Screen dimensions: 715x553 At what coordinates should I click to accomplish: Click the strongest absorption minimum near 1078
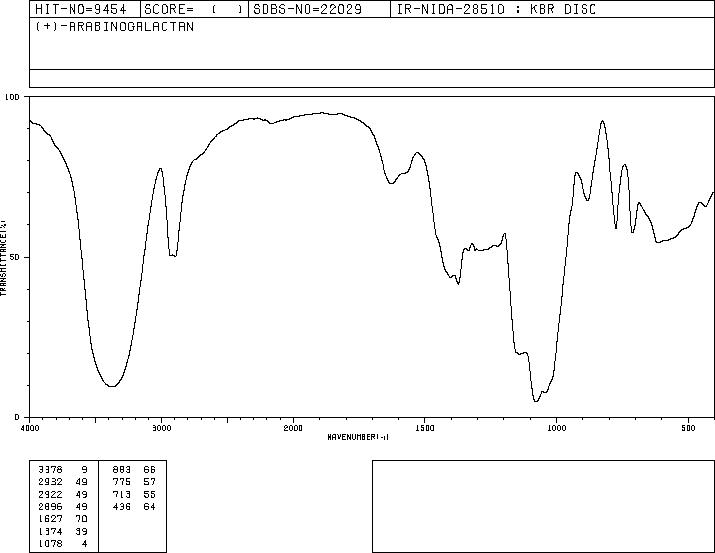coord(536,401)
